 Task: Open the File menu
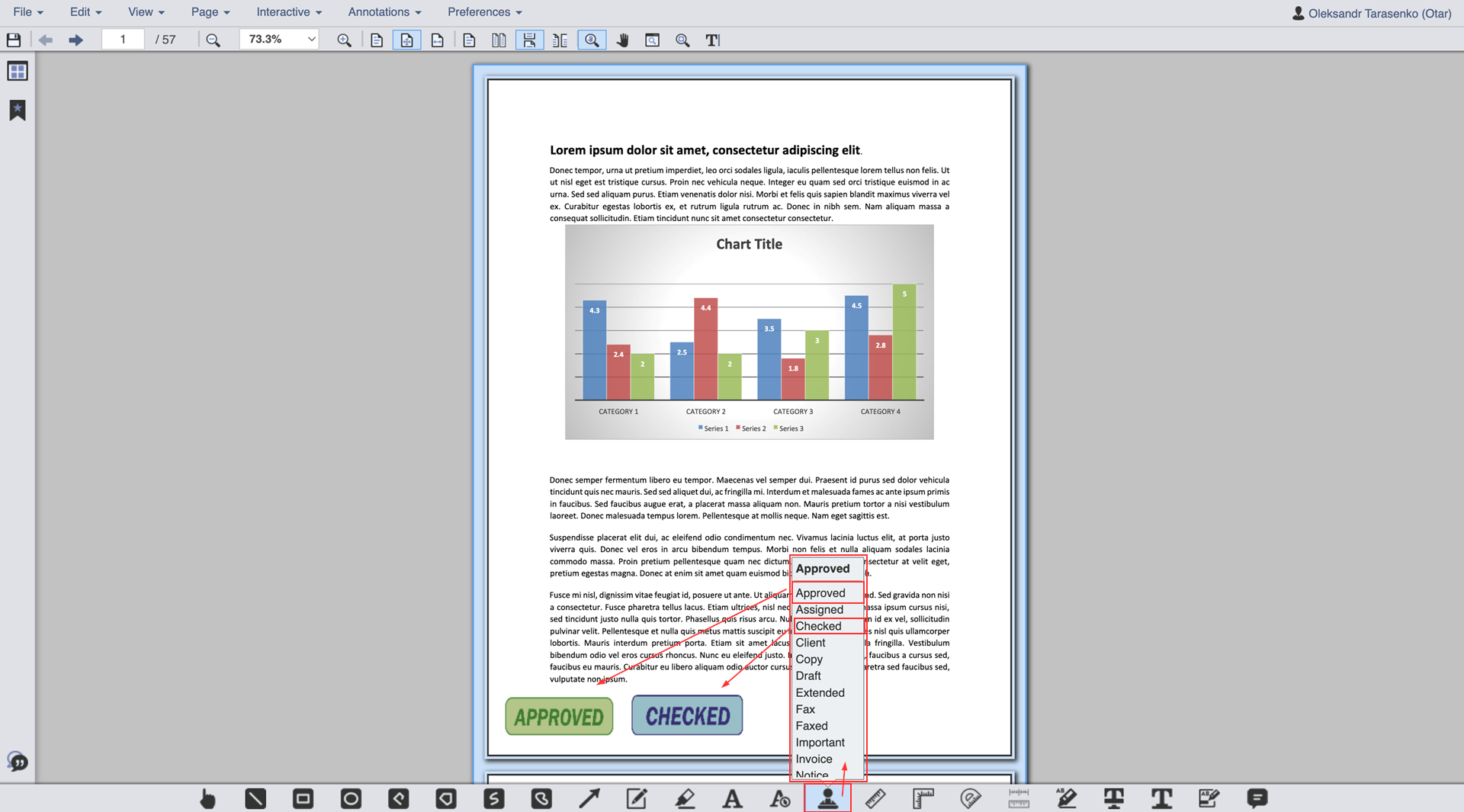click(x=27, y=12)
